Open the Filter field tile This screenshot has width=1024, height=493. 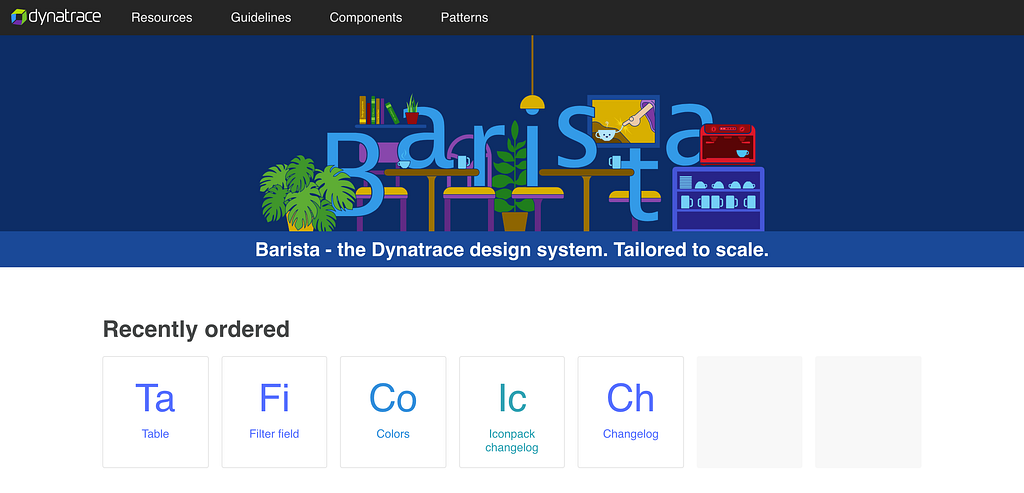tap(274, 412)
